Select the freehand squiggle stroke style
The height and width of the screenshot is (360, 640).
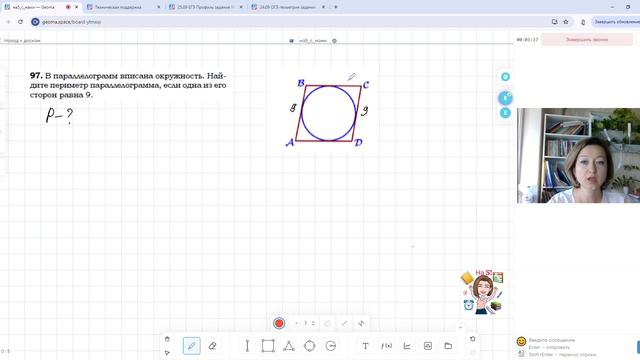click(361, 323)
